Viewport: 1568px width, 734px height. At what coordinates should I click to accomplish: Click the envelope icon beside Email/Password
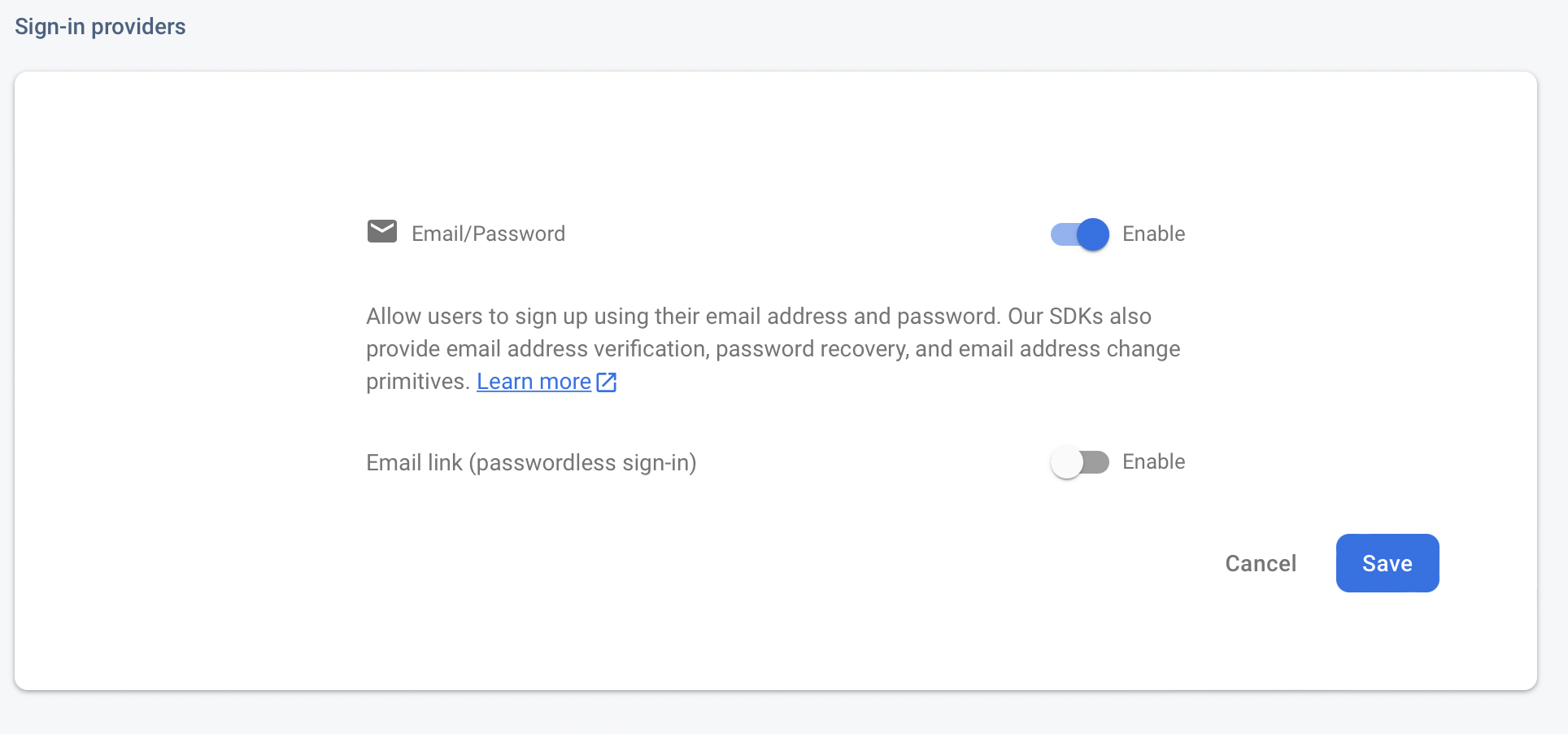(381, 232)
